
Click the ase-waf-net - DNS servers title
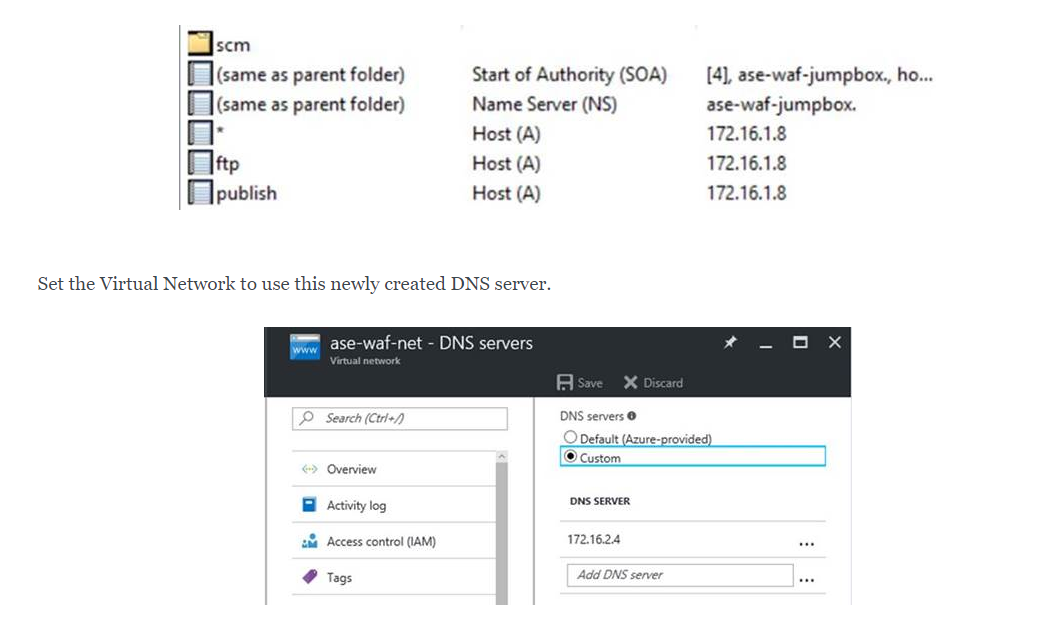coord(431,343)
